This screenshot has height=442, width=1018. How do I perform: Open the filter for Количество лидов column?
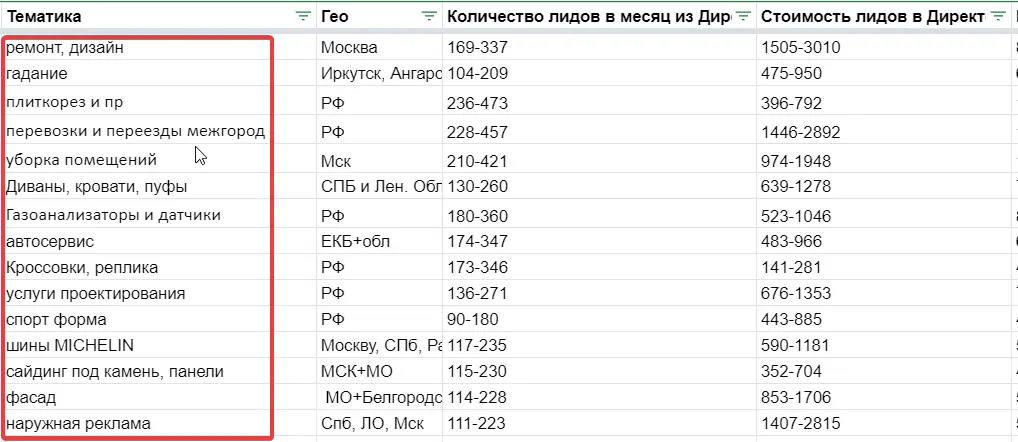(x=743, y=16)
